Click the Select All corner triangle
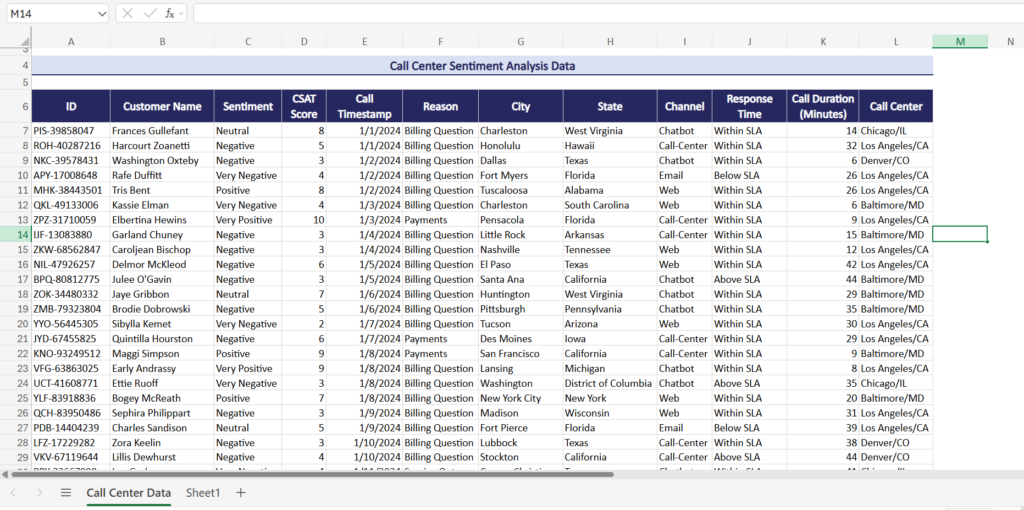The height and width of the screenshot is (510, 1024). click(x=26, y=43)
